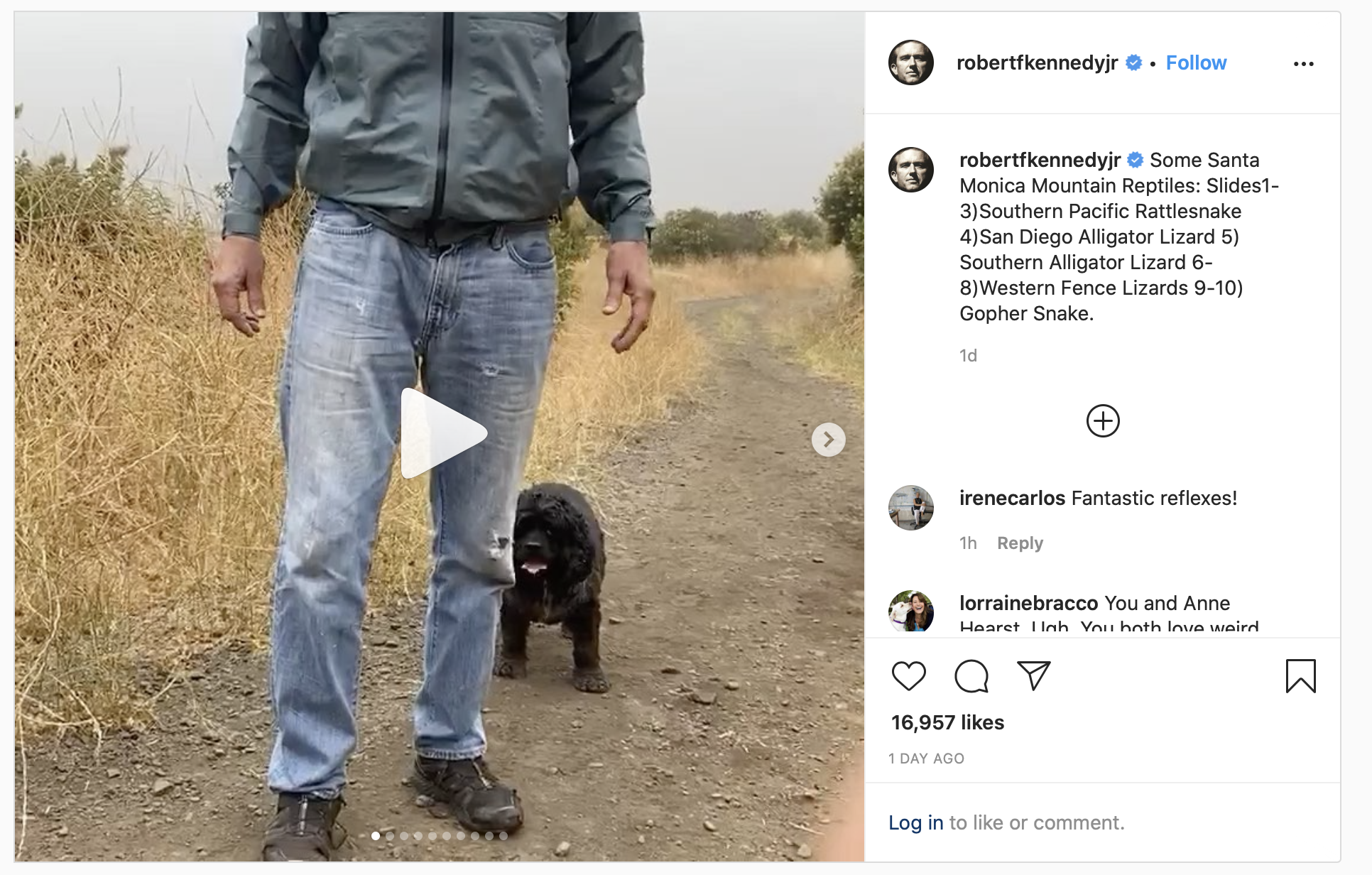The image size is (1372, 875).
Task: Open the three-dot options menu
Action: point(1303,64)
